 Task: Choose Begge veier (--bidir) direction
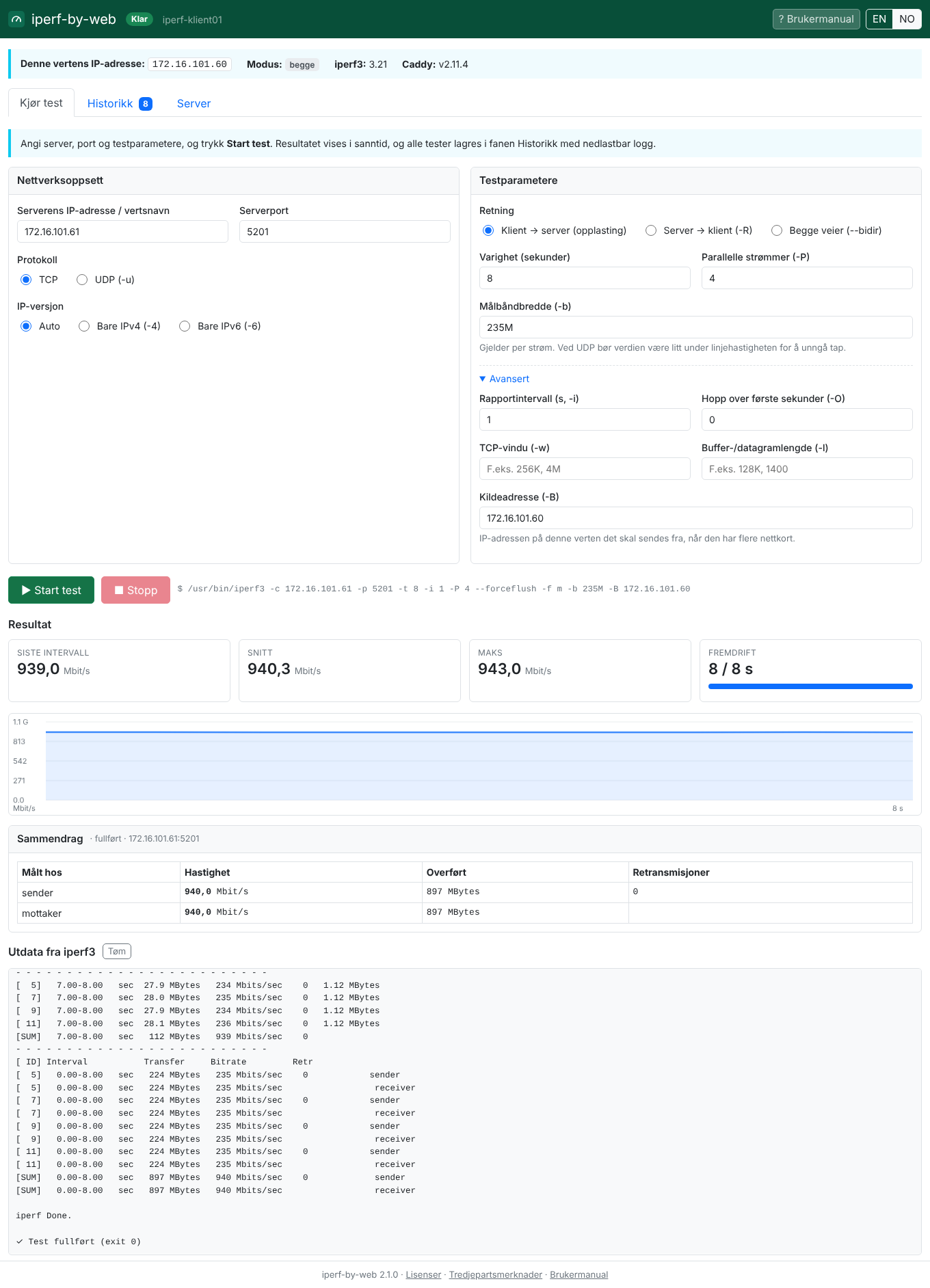click(x=777, y=230)
